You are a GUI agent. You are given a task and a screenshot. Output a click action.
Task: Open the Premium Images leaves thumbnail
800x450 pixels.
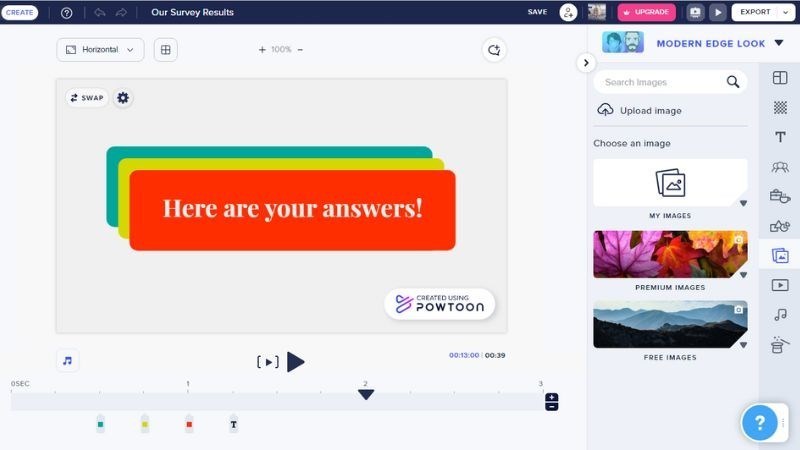click(x=670, y=254)
